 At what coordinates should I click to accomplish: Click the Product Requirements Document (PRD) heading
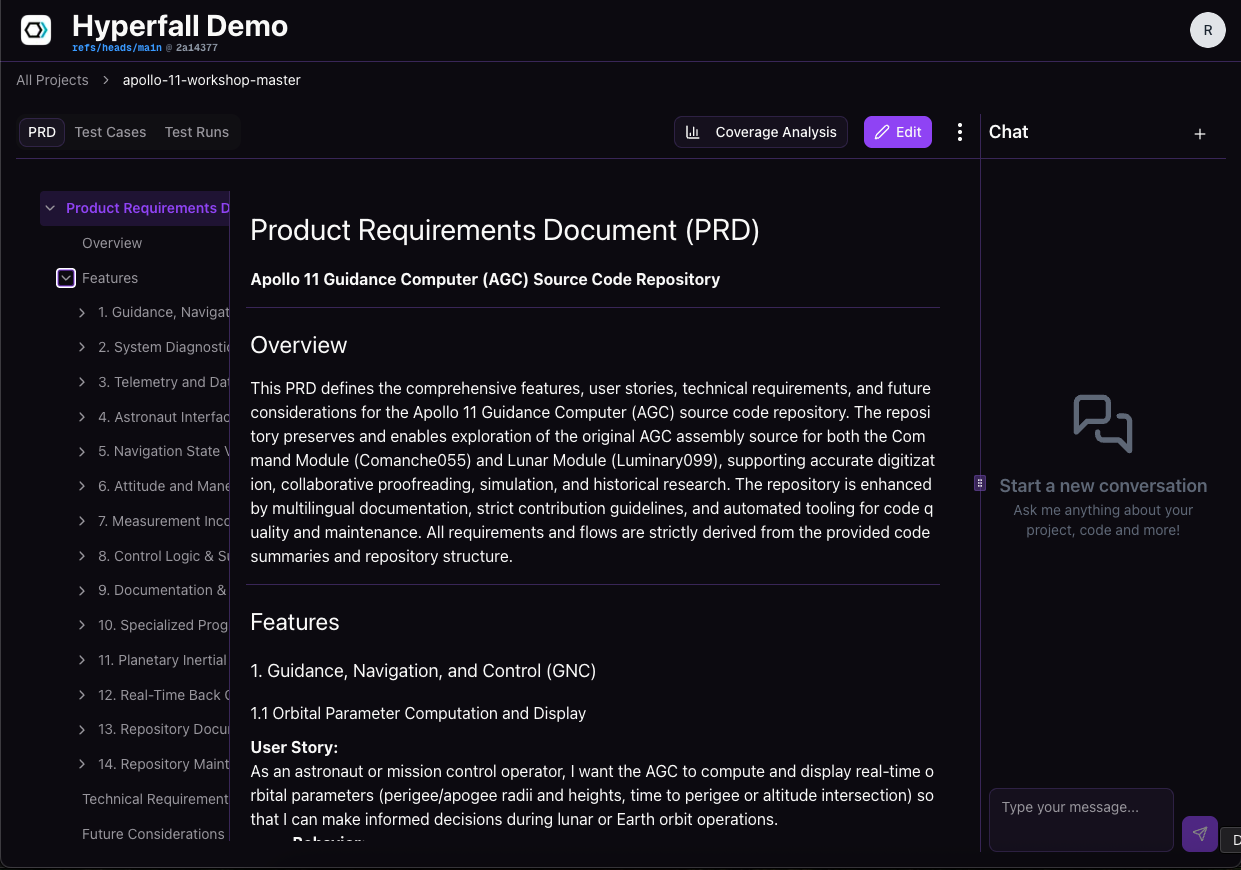[505, 230]
